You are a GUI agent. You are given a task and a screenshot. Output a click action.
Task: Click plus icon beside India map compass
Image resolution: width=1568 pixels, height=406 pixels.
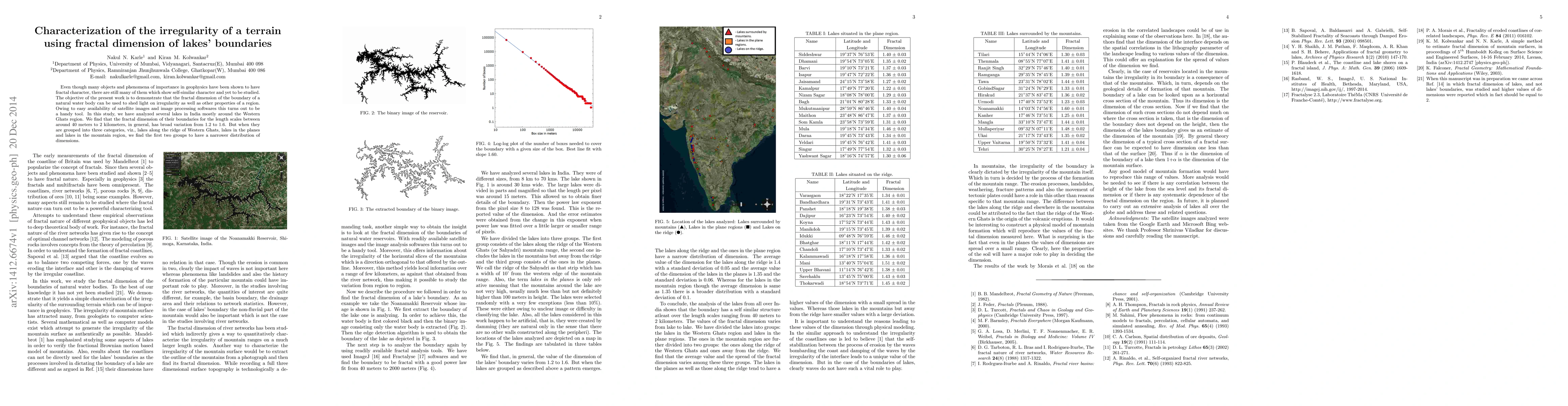click(756, 204)
